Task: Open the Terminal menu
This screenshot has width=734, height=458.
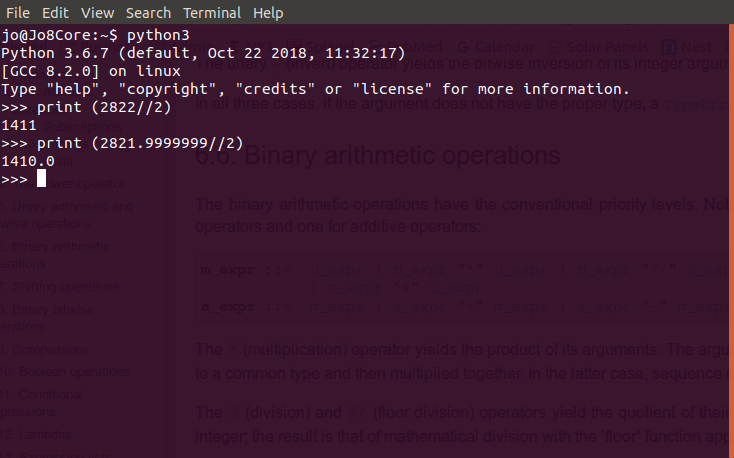Action: (x=212, y=13)
